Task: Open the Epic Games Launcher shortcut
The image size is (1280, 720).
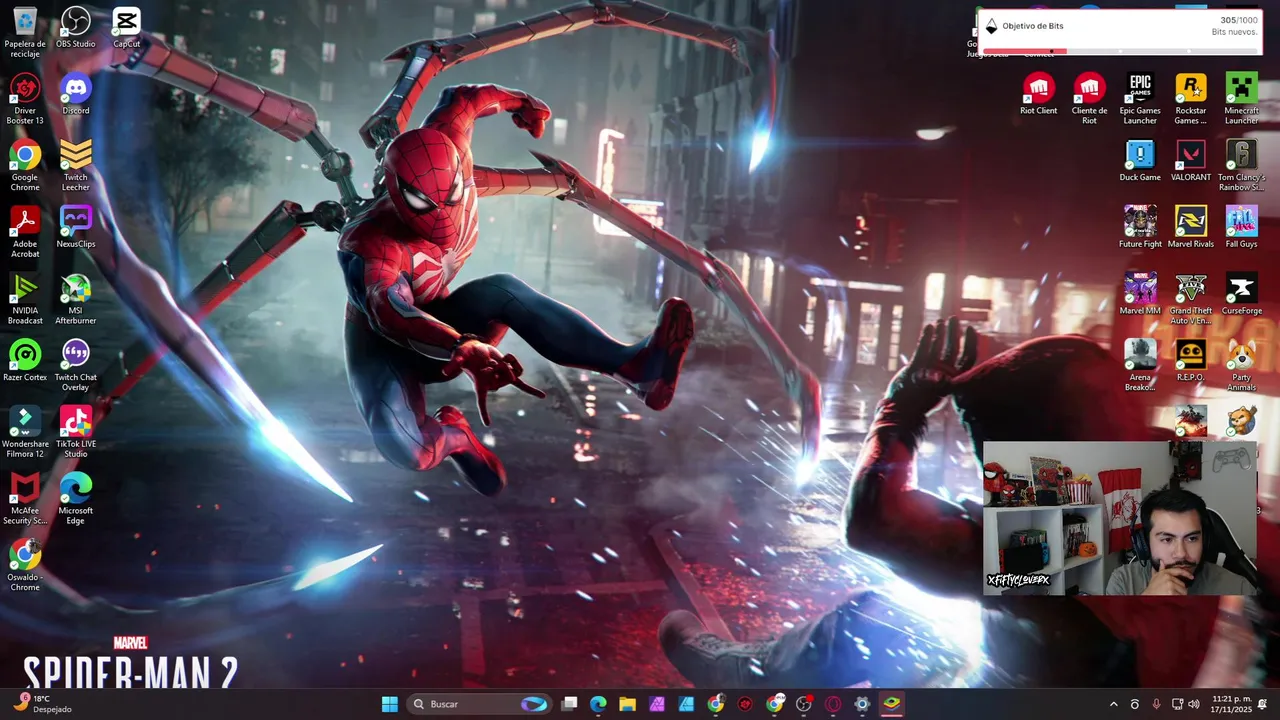Action: [1140, 98]
